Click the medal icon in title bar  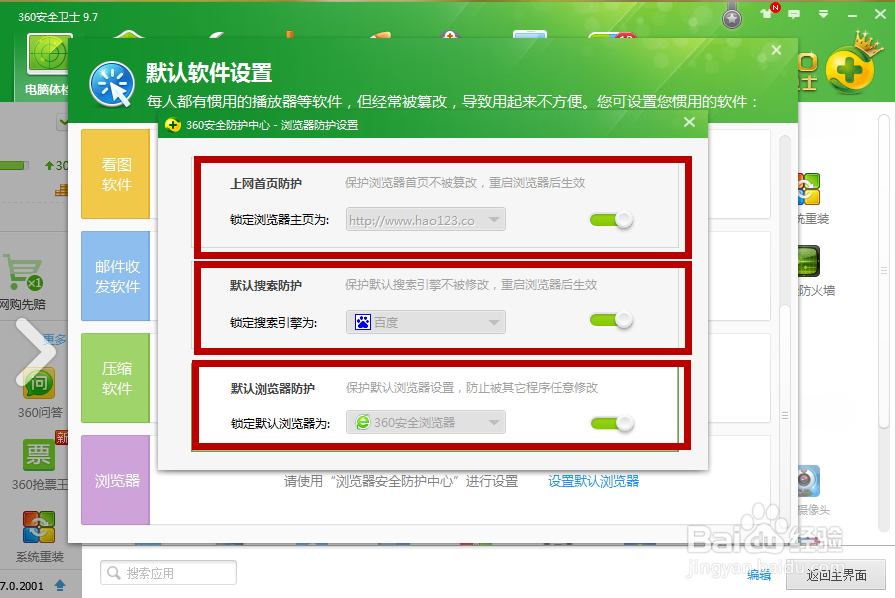732,17
